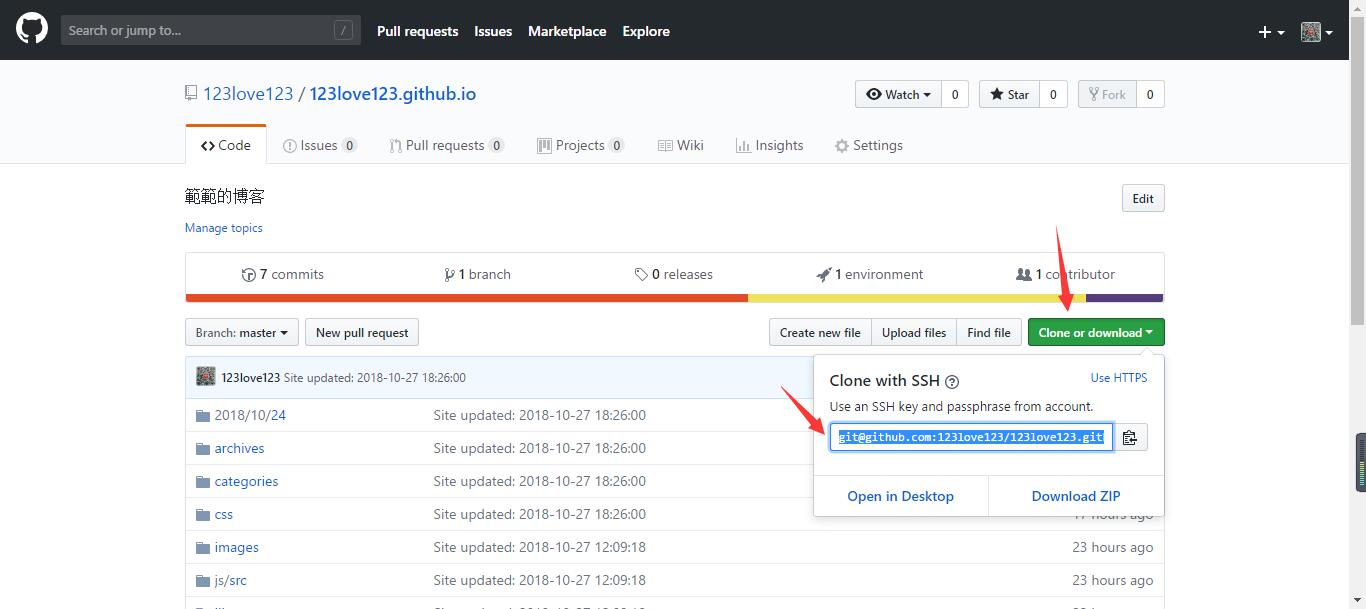
Task: Click the SSH help question mark icon
Action: [x=952, y=381]
